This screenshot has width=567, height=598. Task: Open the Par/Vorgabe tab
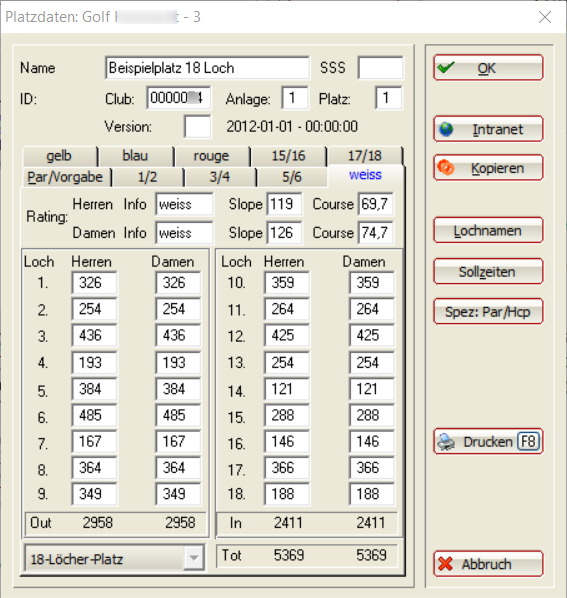65,177
